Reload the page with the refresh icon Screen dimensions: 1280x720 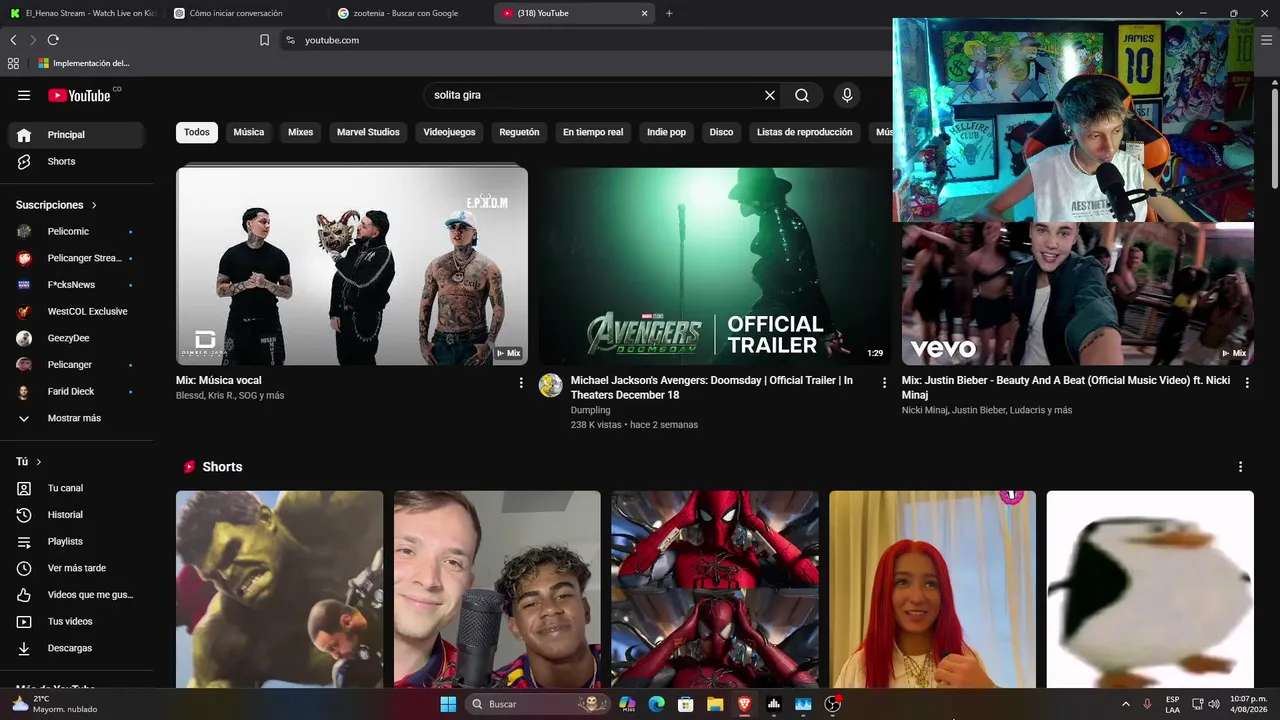click(x=53, y=40)
